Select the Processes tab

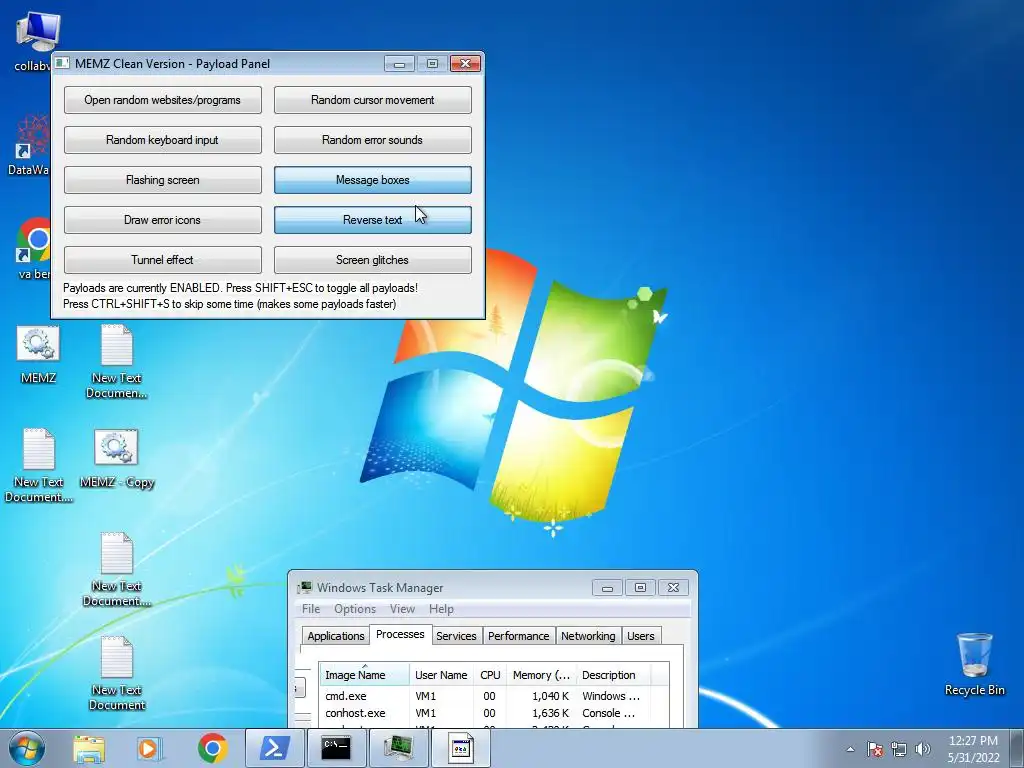pos(400,634)
